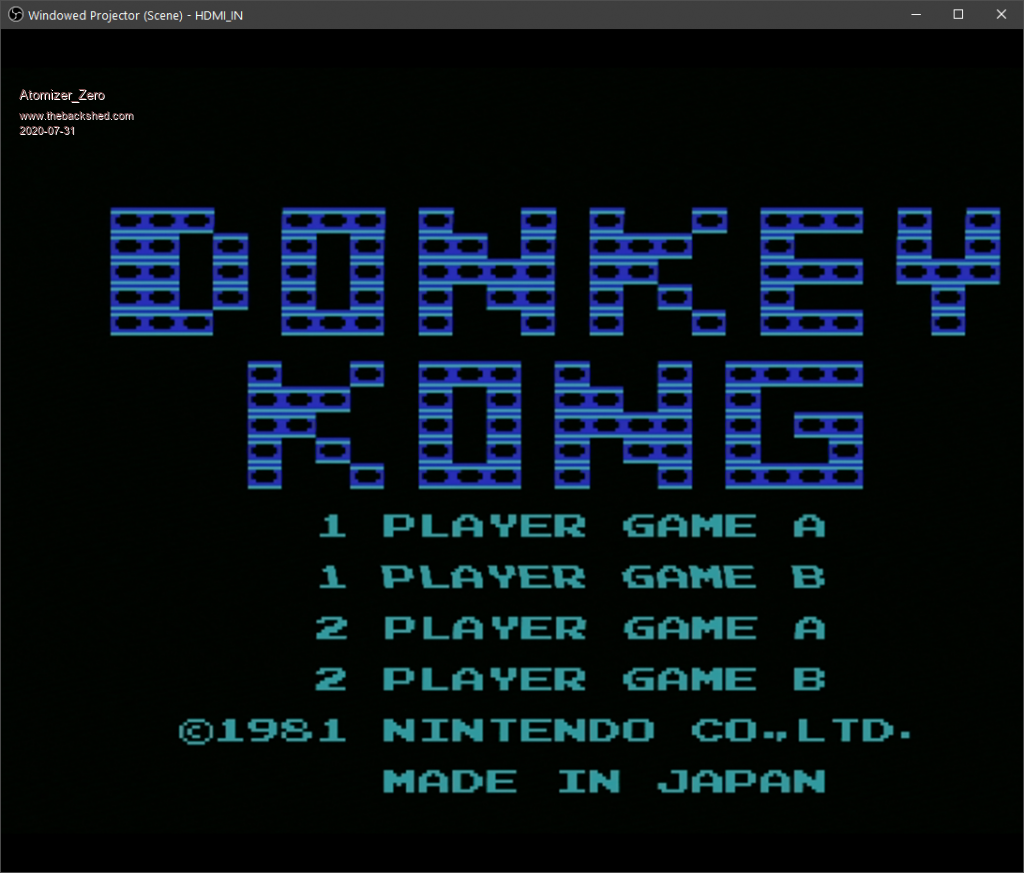Viewport: 1024px width, 873px height.
Task: Click the "Windowed Projector (Scene) - HDMI_IN" title text
Action: (x=135, y=15)
